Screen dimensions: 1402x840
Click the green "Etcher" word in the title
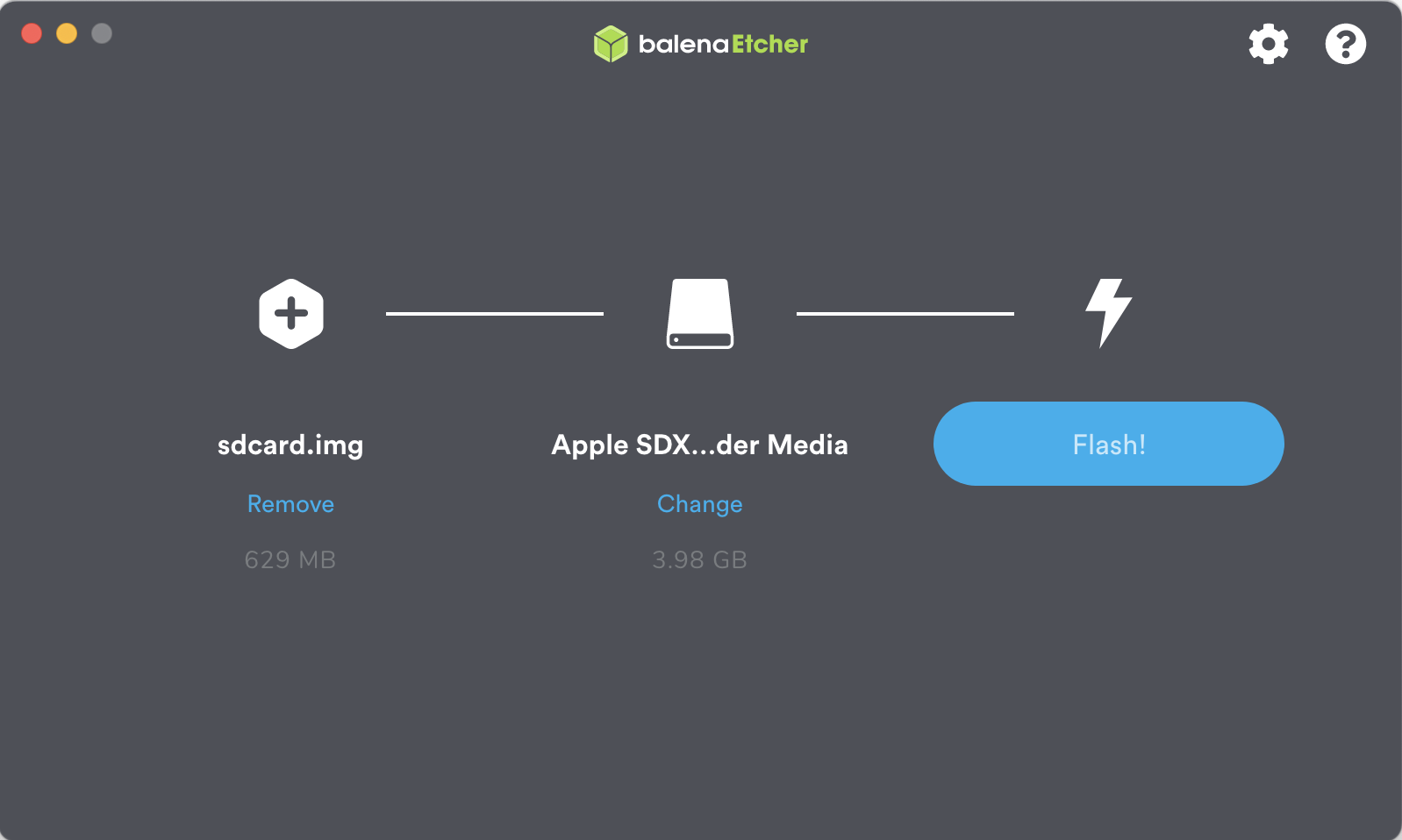point(770,44)
